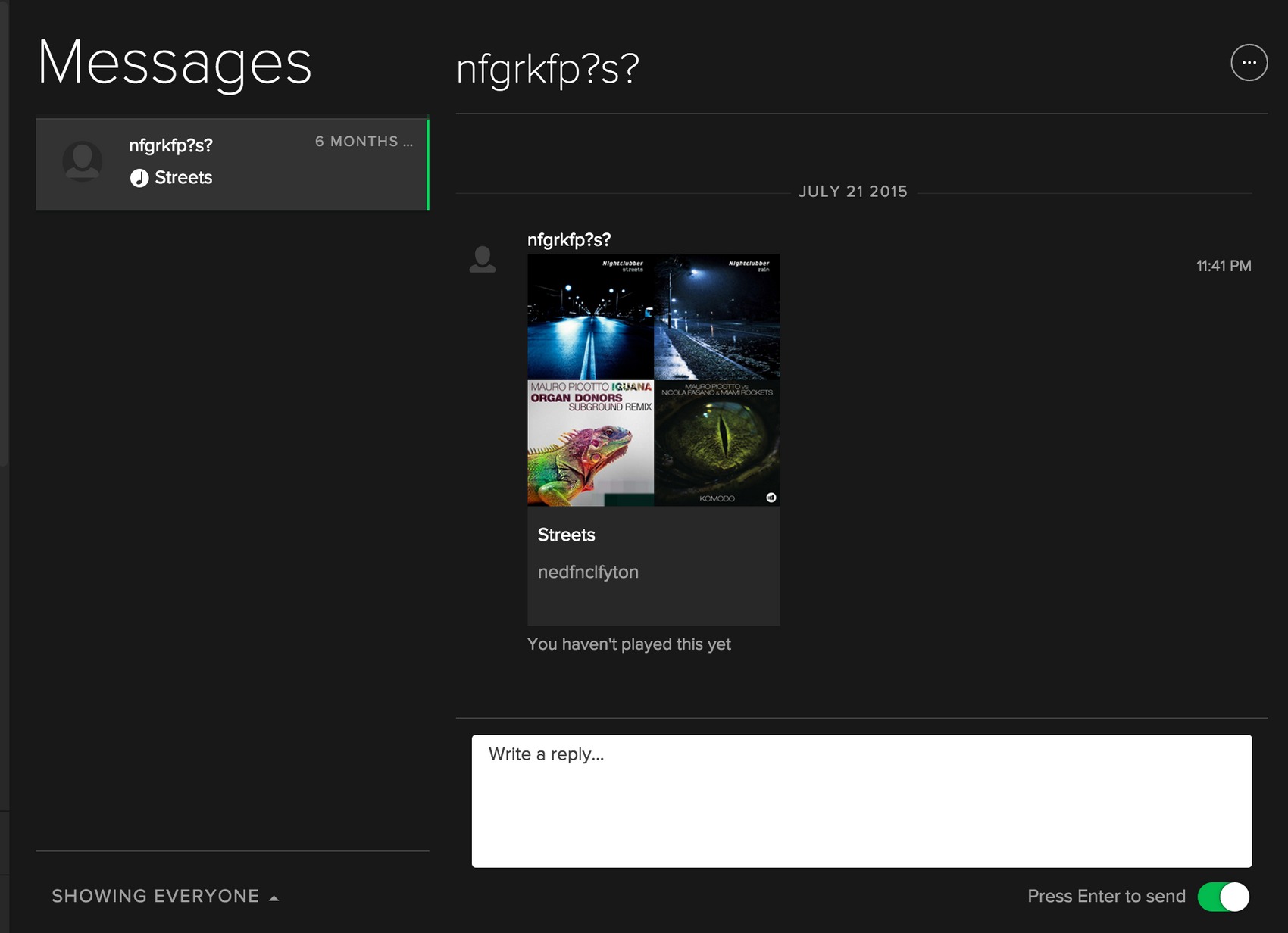Click the Streets playlist title link
Viewport: 1288px width, 933px height.
(566, 535)
